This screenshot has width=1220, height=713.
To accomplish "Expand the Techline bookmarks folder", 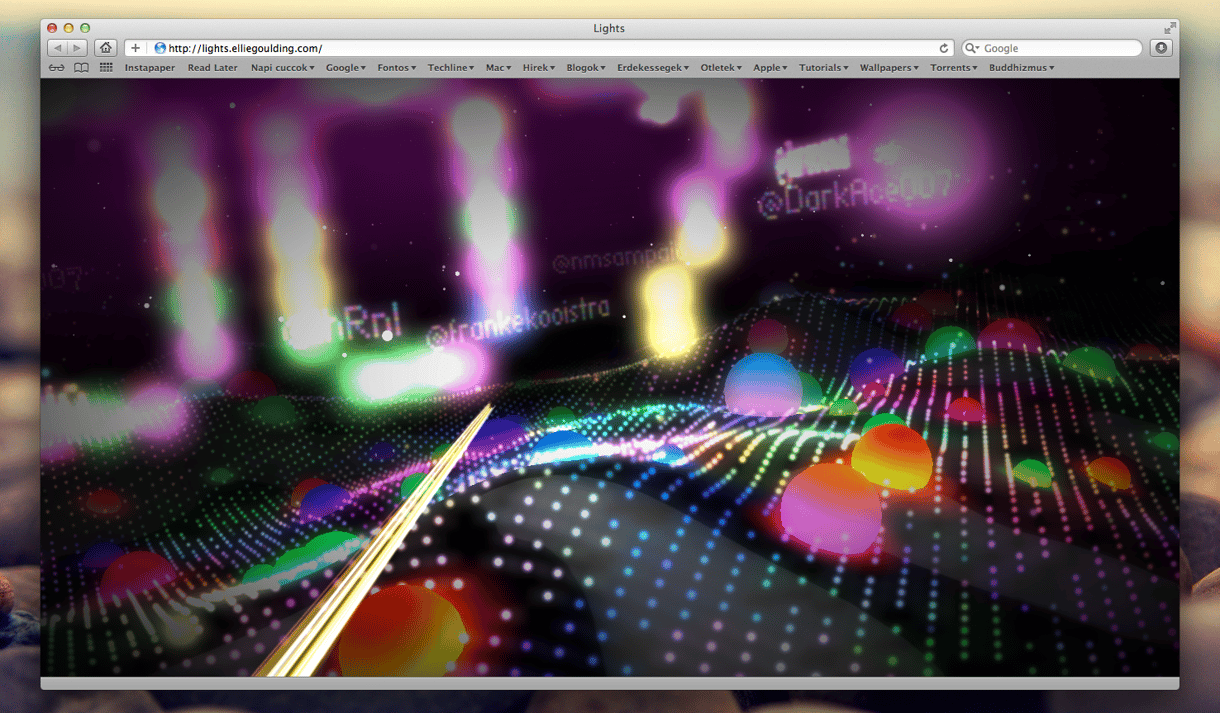I will point(451,68).
